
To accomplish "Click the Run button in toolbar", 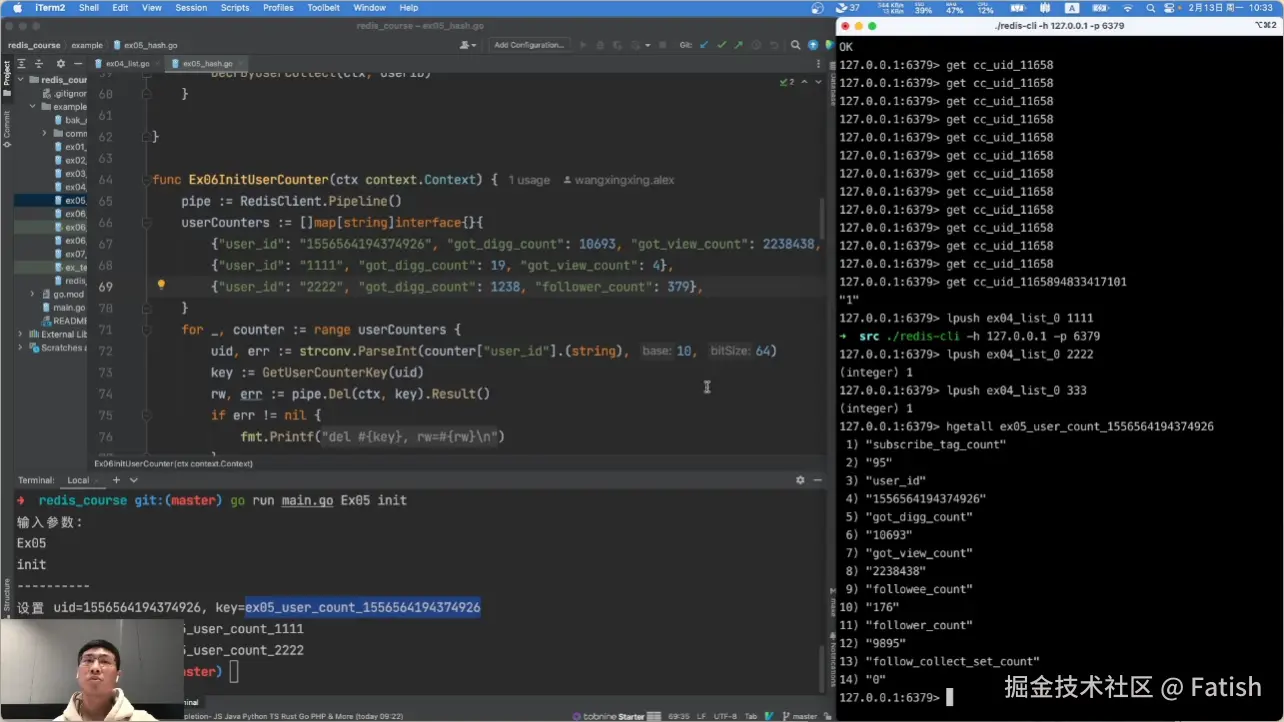I will tap(584, 45).
